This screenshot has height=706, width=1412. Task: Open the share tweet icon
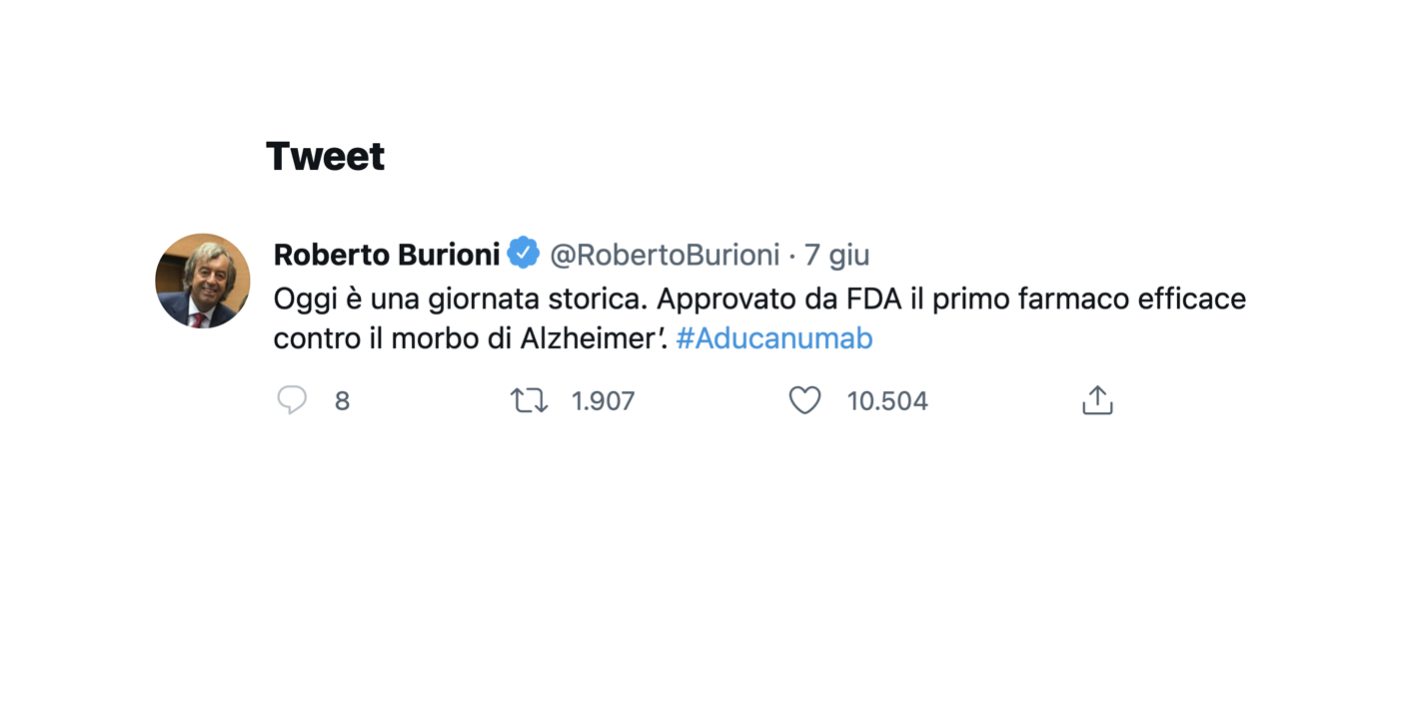(x=1097, y=401)
